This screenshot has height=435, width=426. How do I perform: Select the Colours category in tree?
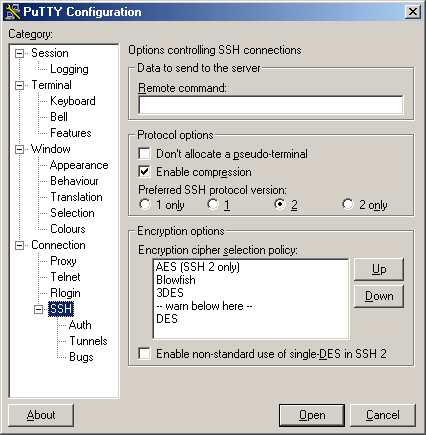[x=68, y=229]
